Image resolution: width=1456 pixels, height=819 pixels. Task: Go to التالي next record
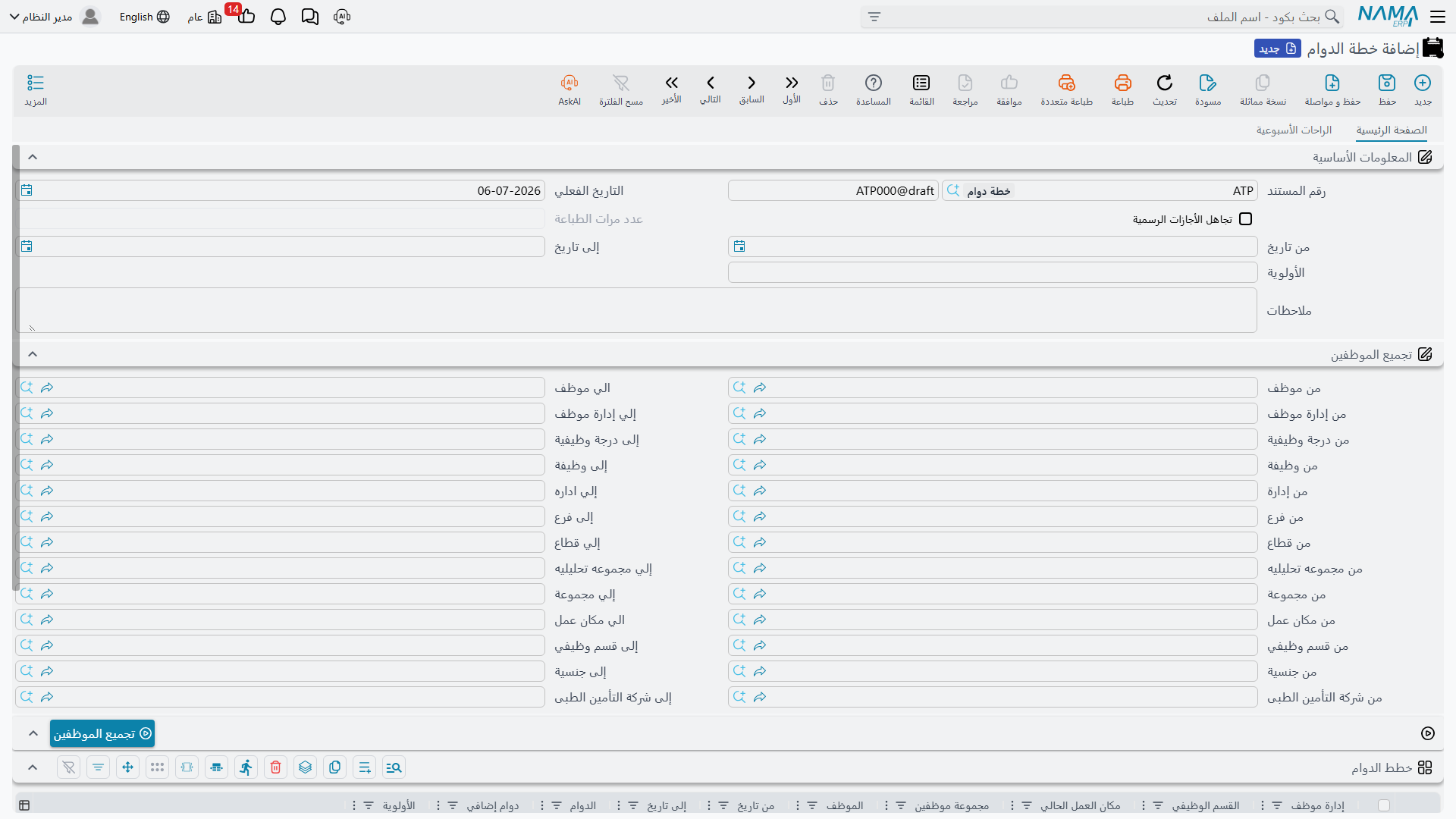[711, 89]
